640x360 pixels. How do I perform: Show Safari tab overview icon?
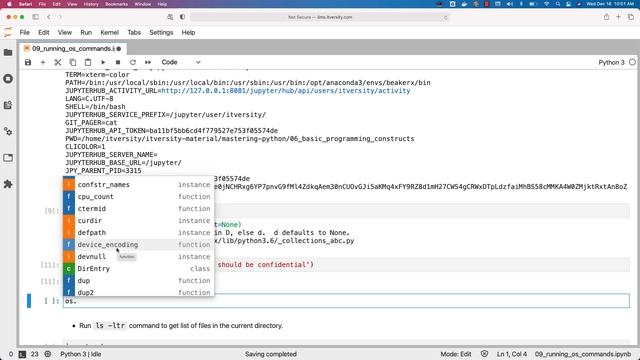[x=631, y=17]
